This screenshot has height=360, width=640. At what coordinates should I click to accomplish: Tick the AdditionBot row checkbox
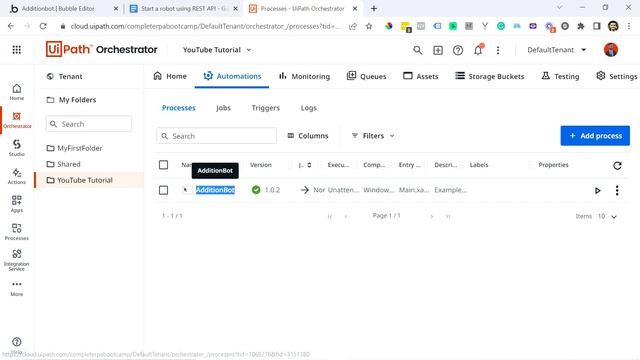point(163,190)
